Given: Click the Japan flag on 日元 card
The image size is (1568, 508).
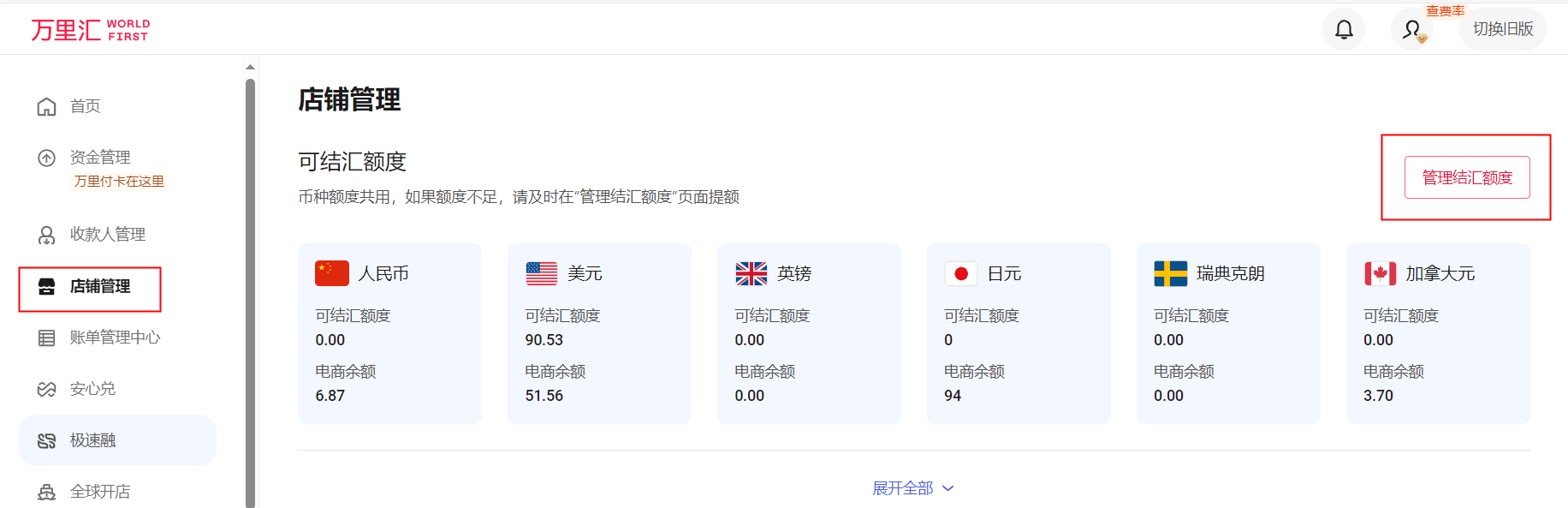Looking at the screenshot, I should click(961, 273).
